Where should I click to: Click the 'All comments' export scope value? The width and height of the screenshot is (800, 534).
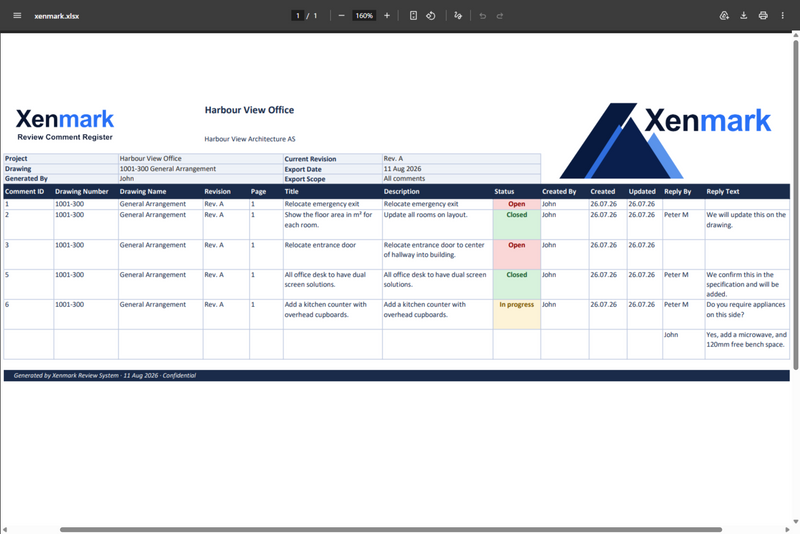(404, 179)
